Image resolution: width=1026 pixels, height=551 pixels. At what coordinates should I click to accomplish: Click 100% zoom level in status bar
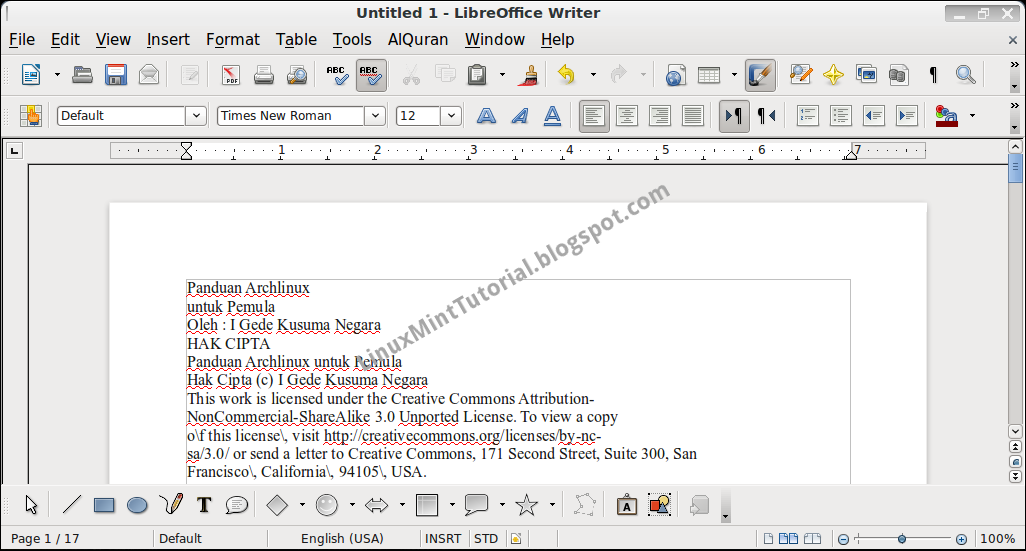coord(997,539)
